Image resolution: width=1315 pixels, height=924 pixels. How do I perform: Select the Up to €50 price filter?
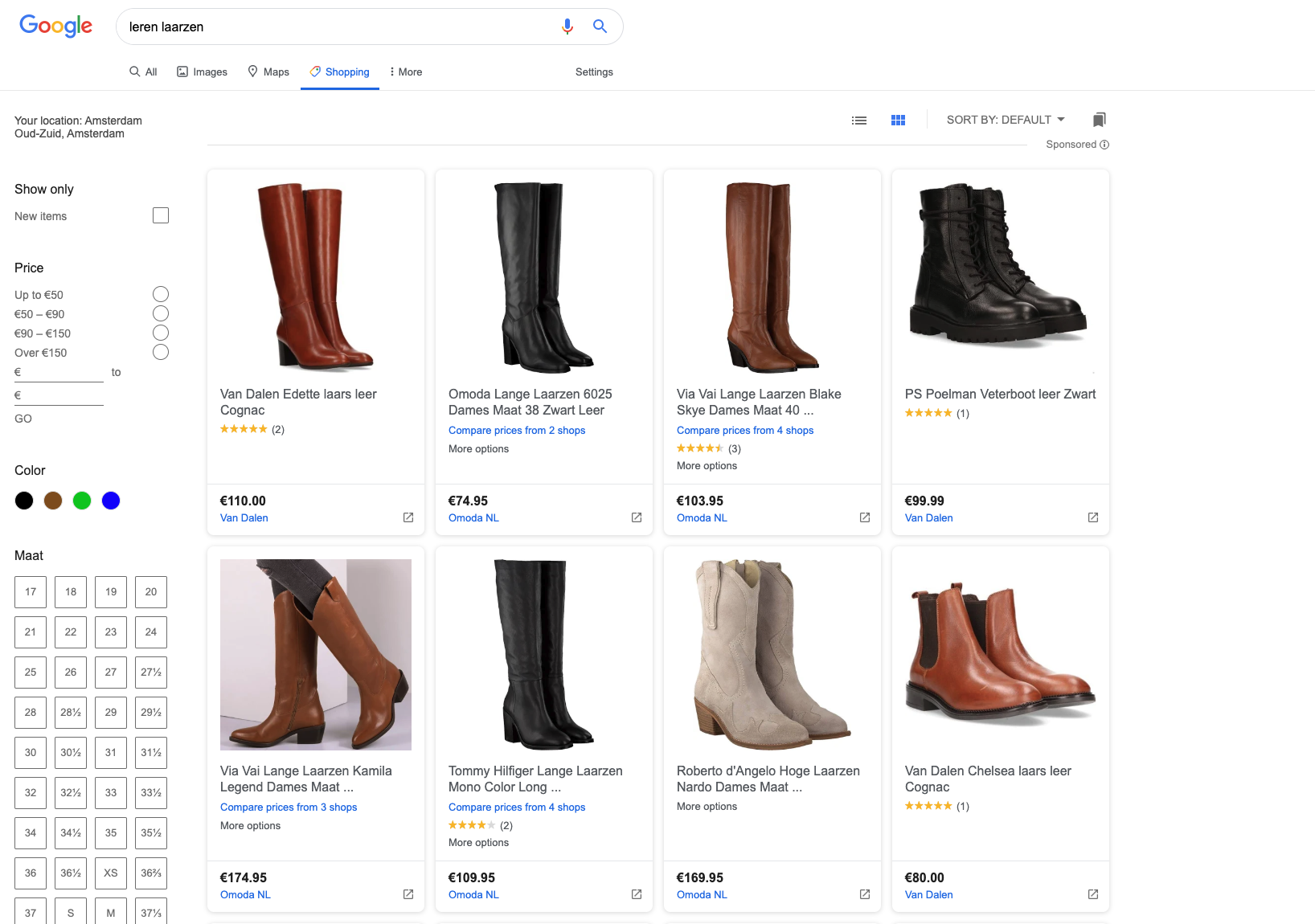pyautogui.click(x=161, y=294)
